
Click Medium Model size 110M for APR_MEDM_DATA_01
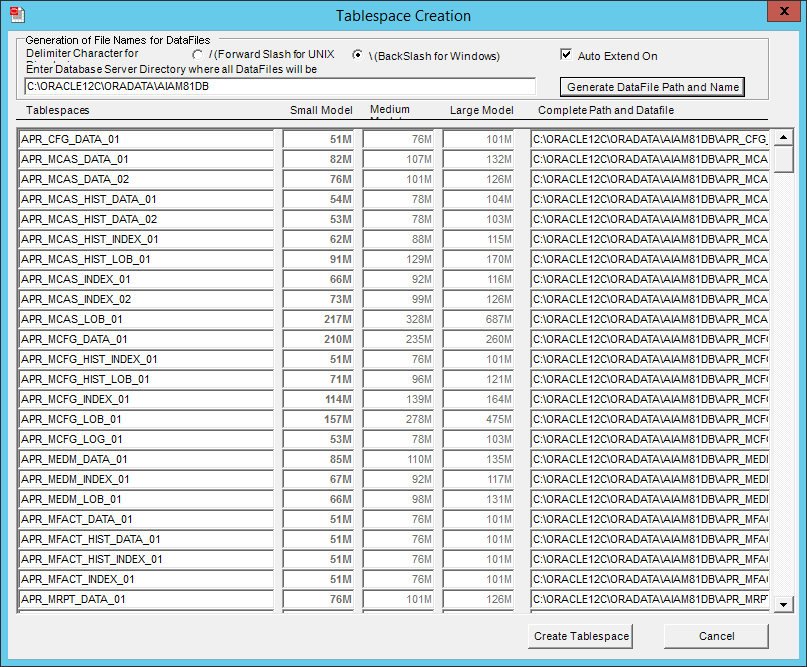click(398, 460)
